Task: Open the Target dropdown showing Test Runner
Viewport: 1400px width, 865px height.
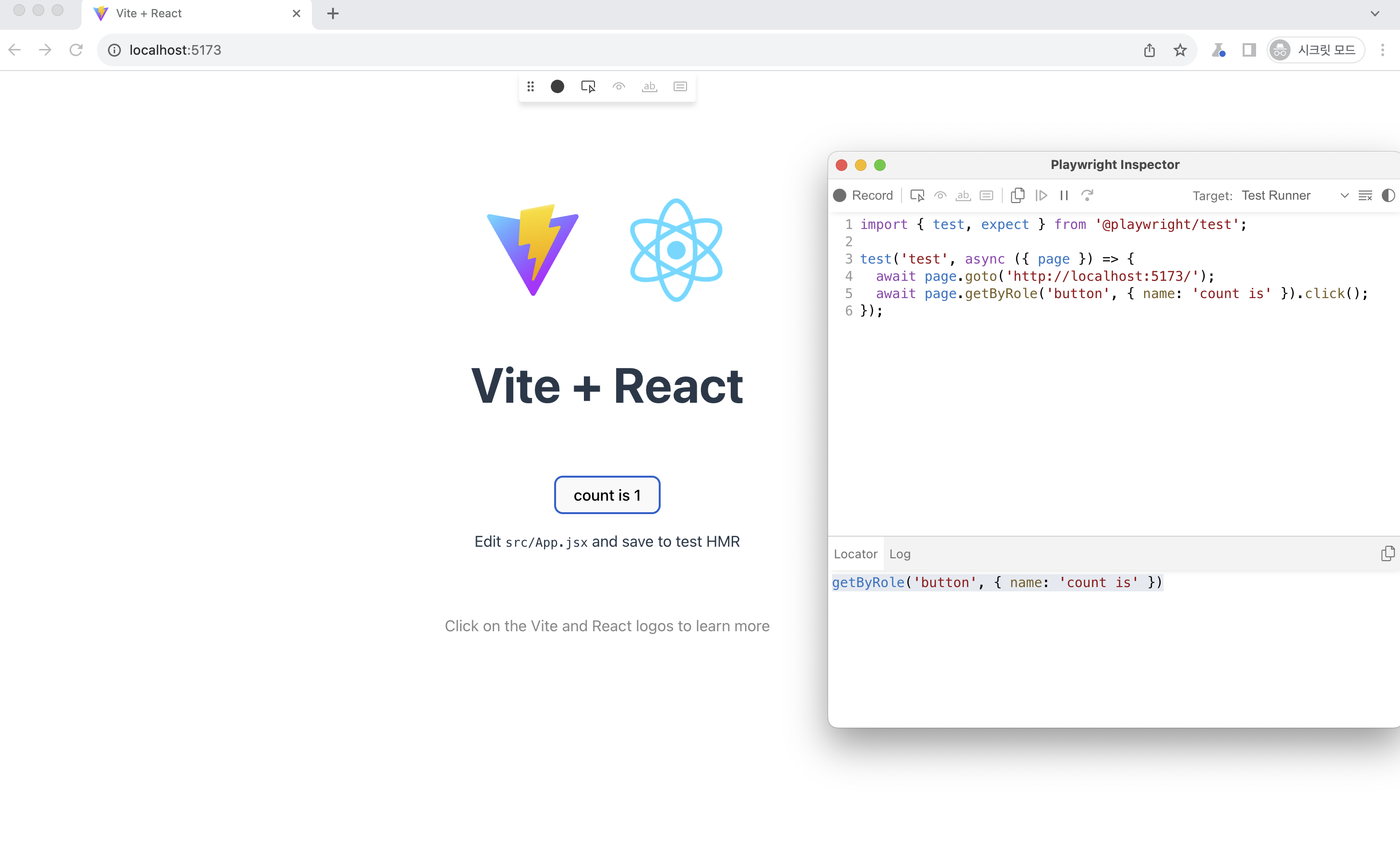Action: click(x=1344, y=195)
